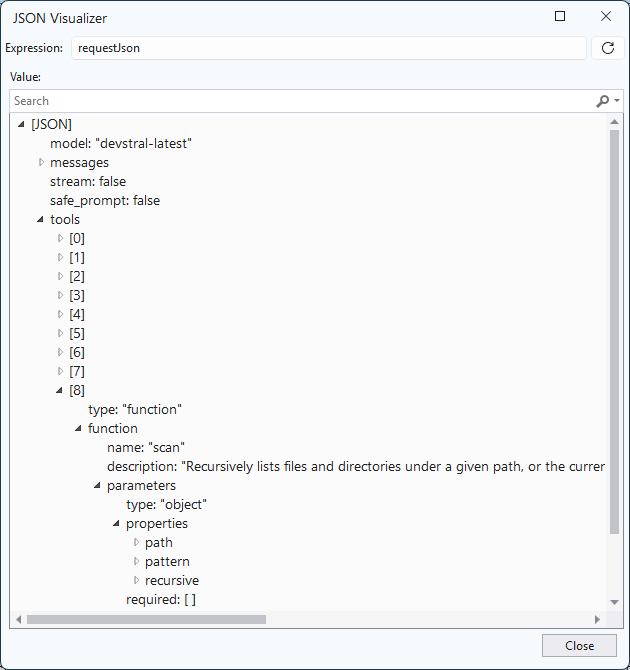Collapse the parameters node
The height and width of the screenshot is (670, 630).
point(97,486)
